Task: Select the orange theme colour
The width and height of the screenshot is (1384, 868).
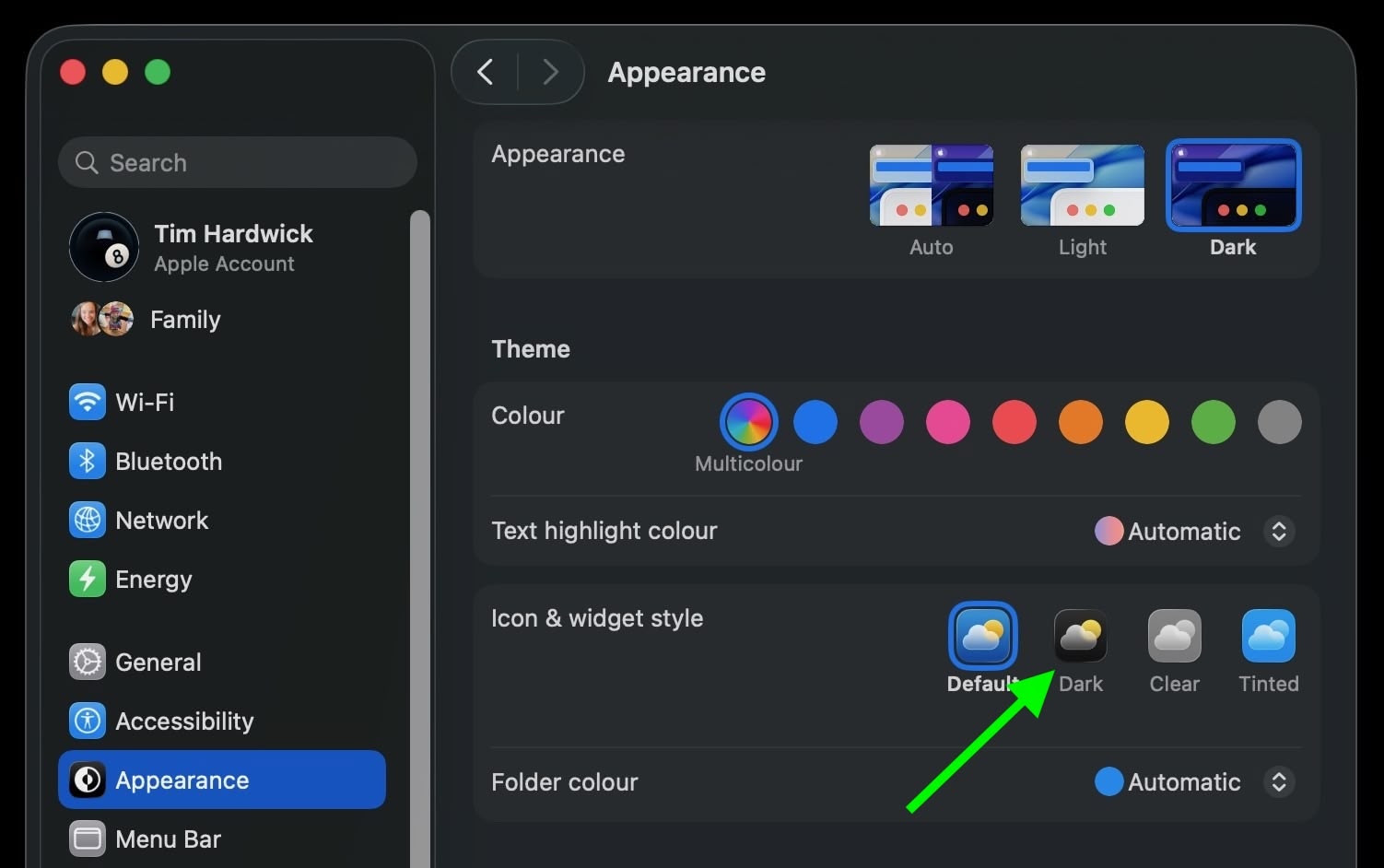Action: click(1081, 422)
